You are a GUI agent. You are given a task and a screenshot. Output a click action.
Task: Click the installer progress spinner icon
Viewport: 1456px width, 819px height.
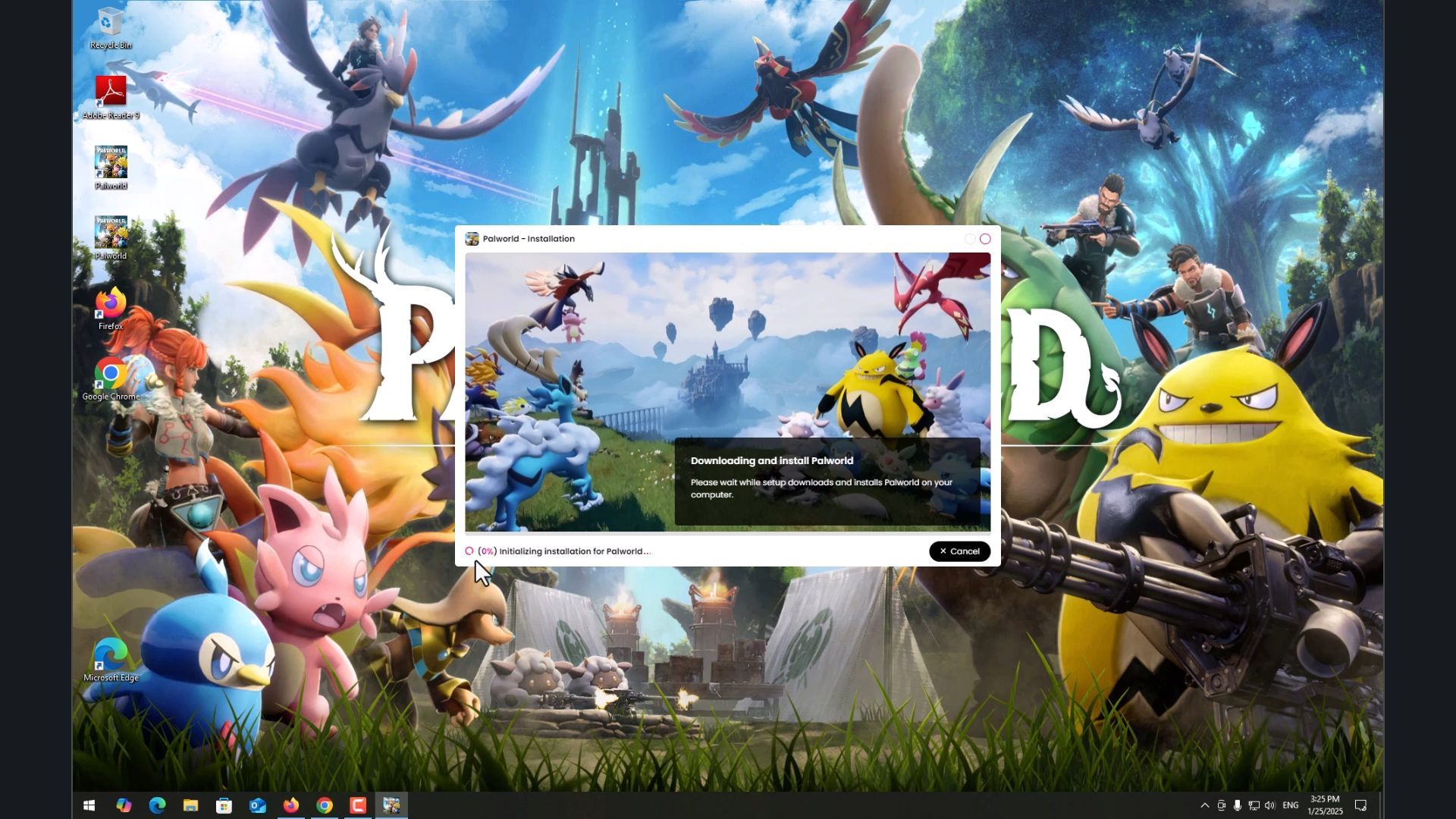[x=469, y=551]
